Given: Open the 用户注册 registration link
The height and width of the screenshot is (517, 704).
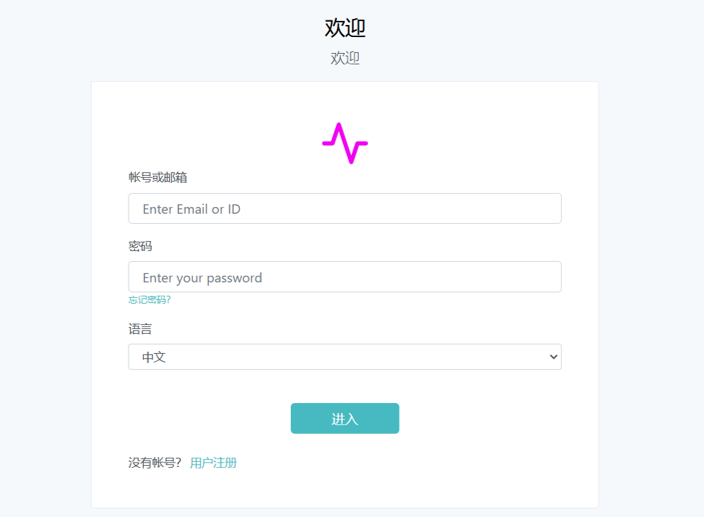Looking at the screenshot, I should click(213, 463).
